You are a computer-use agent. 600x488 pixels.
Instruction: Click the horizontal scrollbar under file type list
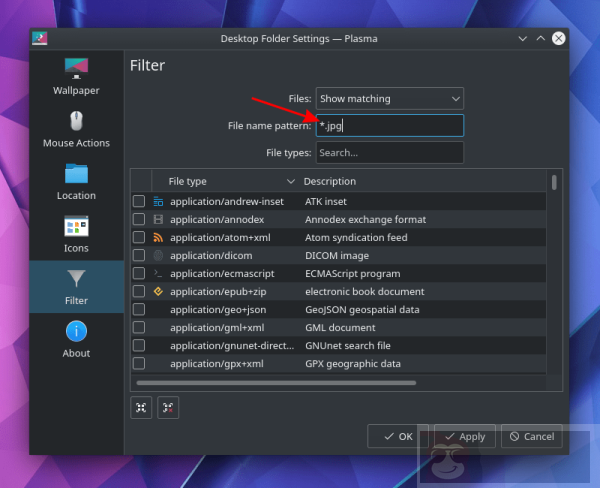click(276, 383)
